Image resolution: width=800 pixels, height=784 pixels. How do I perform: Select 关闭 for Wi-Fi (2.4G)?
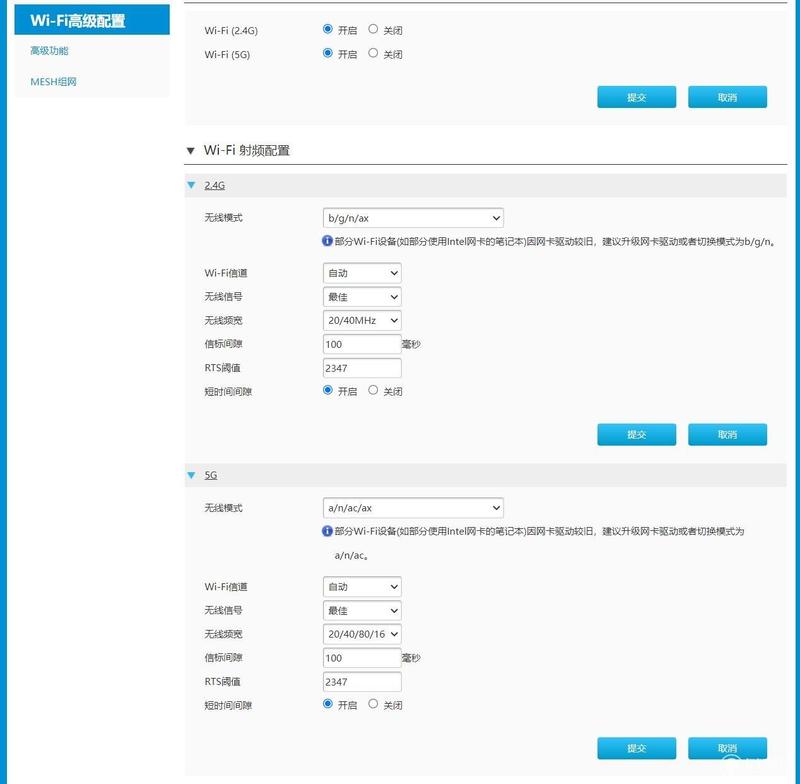[x=373, y=29]
